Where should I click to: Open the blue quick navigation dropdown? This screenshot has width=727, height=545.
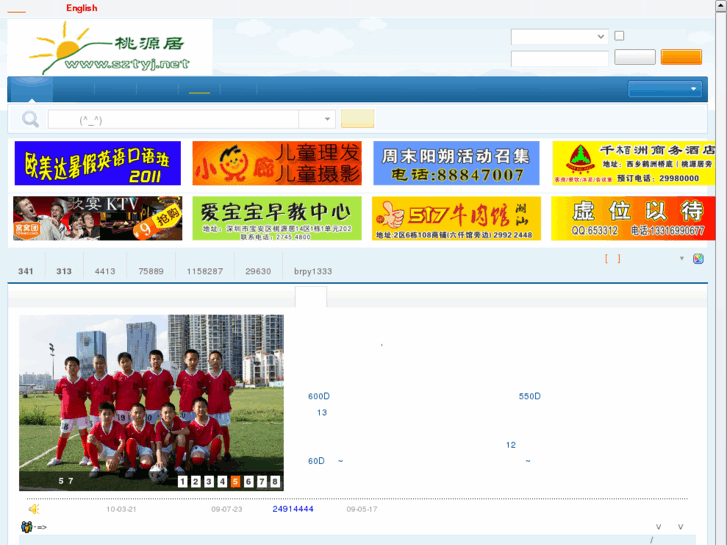tap(664, 89)
